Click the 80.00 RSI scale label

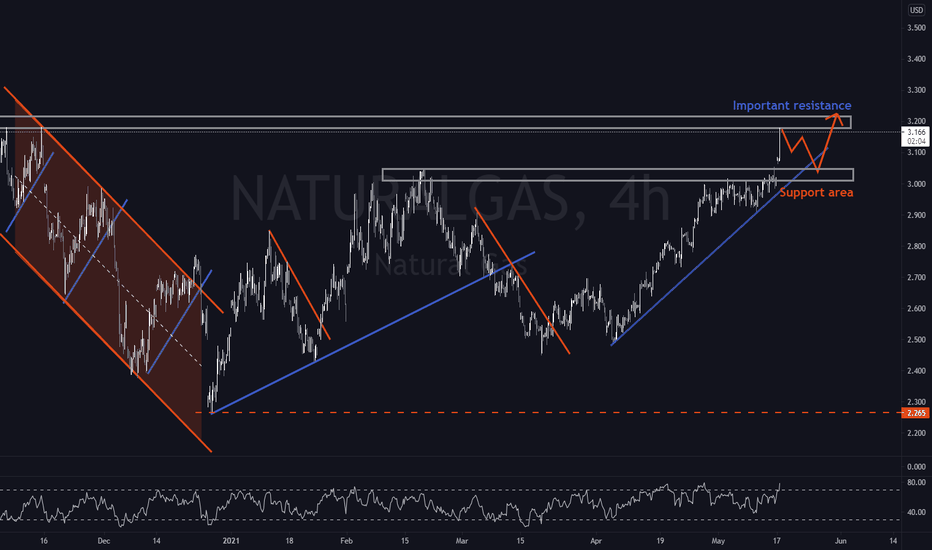[x=916, y=483]
